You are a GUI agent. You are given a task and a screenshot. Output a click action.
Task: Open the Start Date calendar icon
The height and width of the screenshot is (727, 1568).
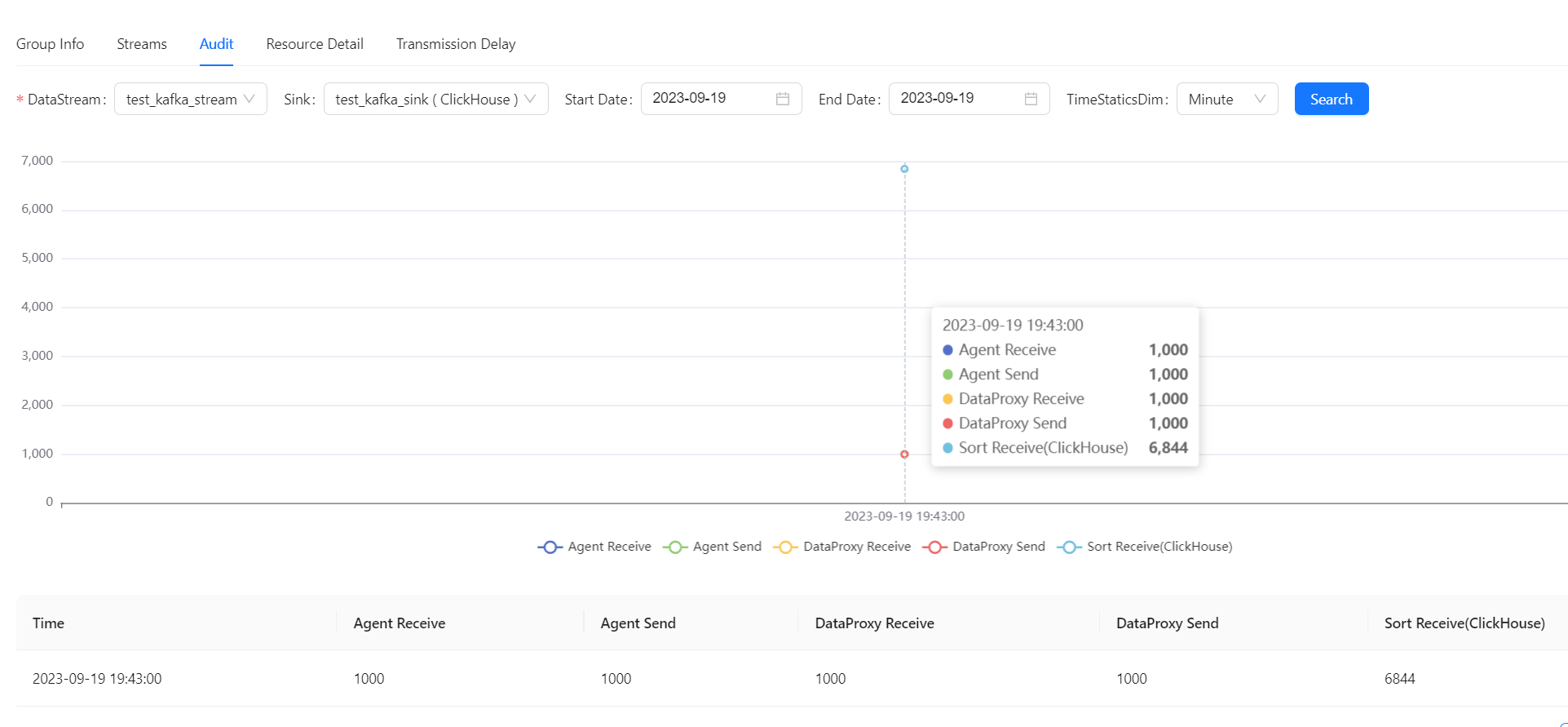782,99
